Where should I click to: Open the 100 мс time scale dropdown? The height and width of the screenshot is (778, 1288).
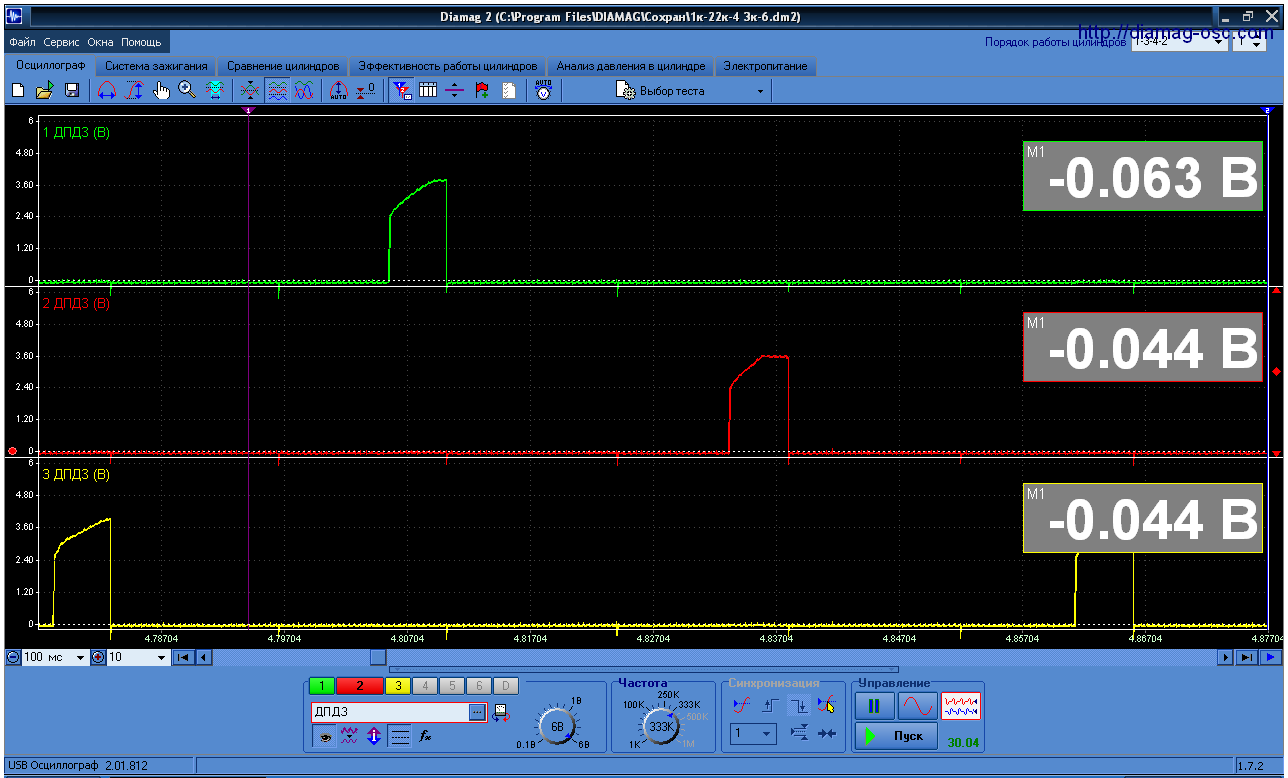tap(55, 657)
